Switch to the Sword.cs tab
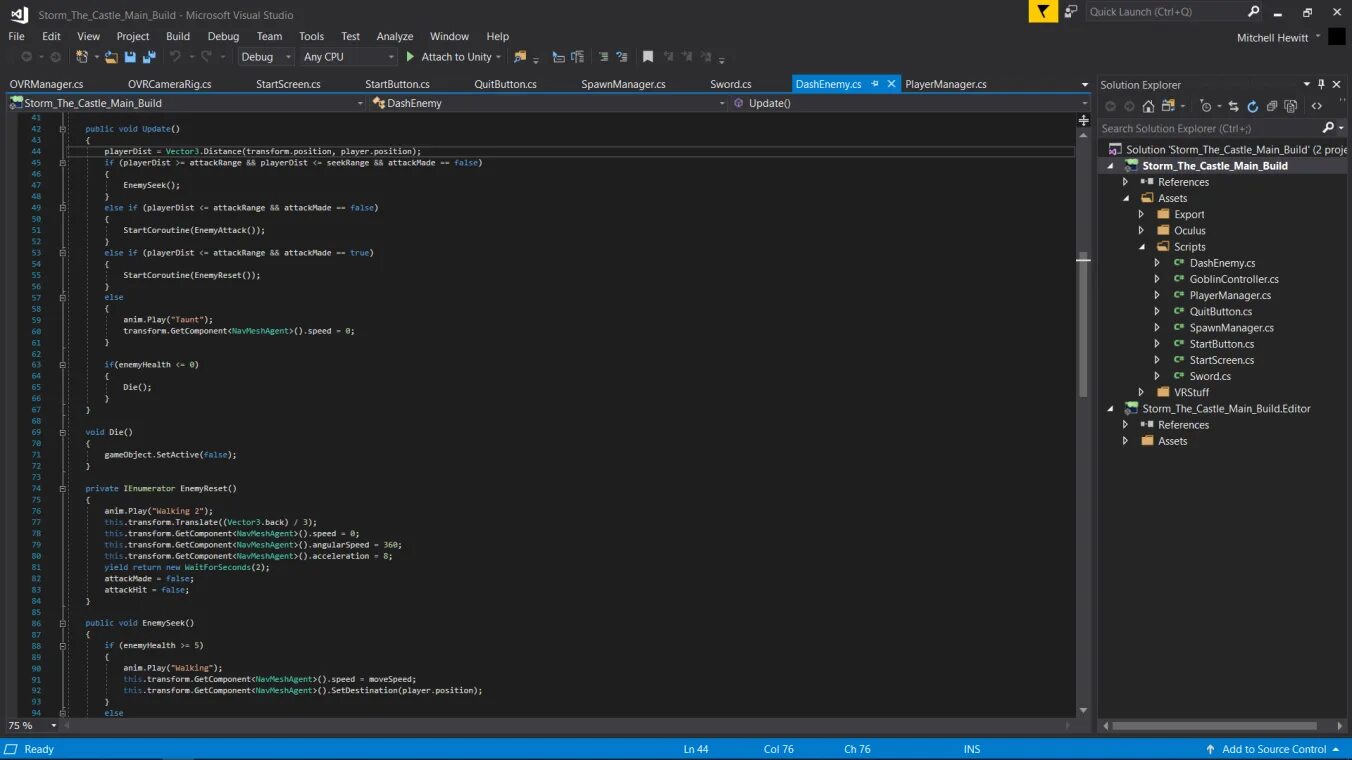The image size is (1352, 760). point(731,84)
